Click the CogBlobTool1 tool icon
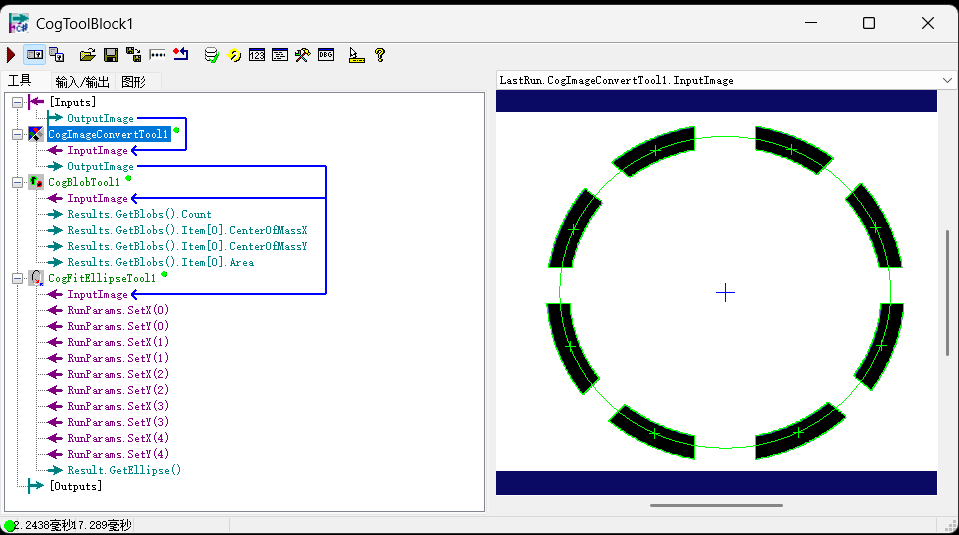This screenshot has height=535, width=959. pos(36,182)
